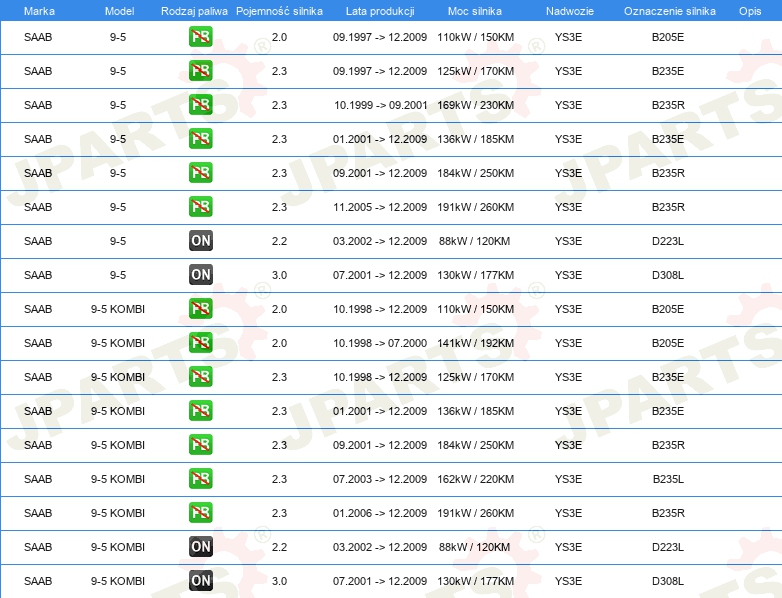
Task: Click YS3E body code in the 141kW/192KM row
Action: tap(569, 343)
